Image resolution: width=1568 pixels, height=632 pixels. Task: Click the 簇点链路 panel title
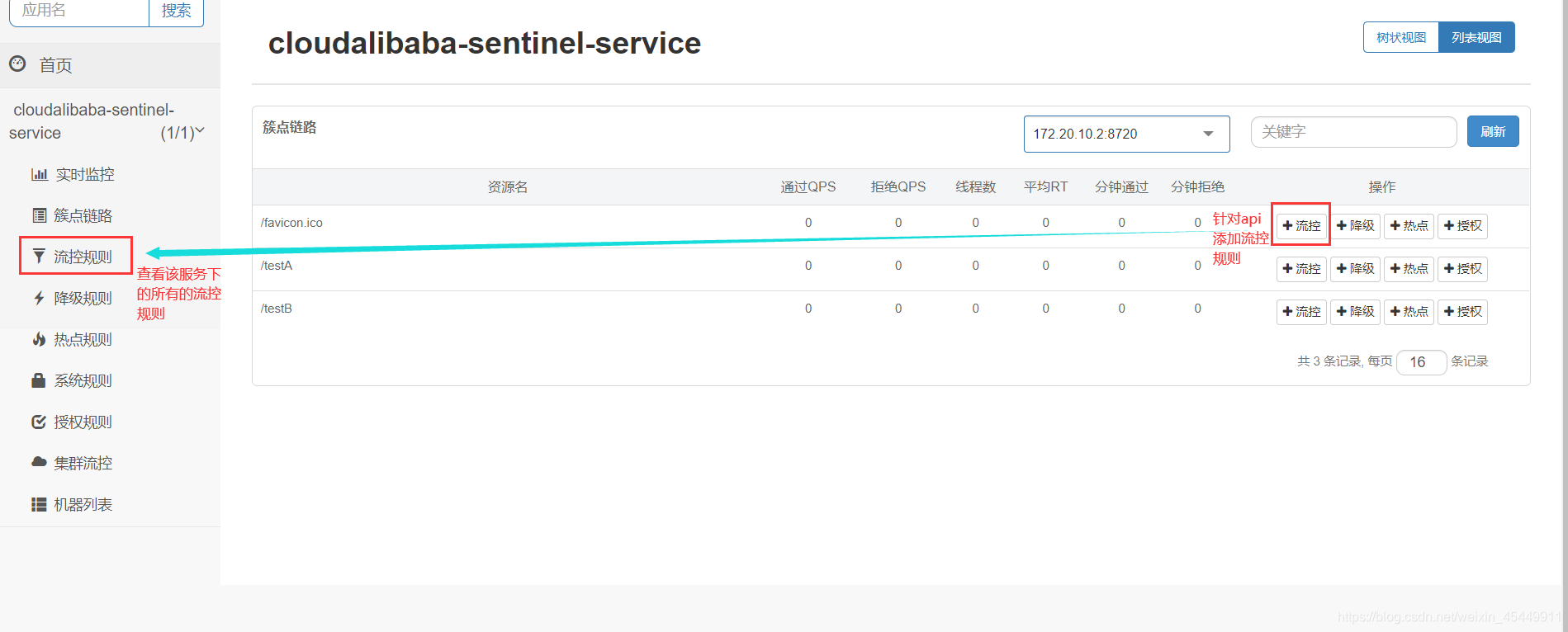[290, 127]
